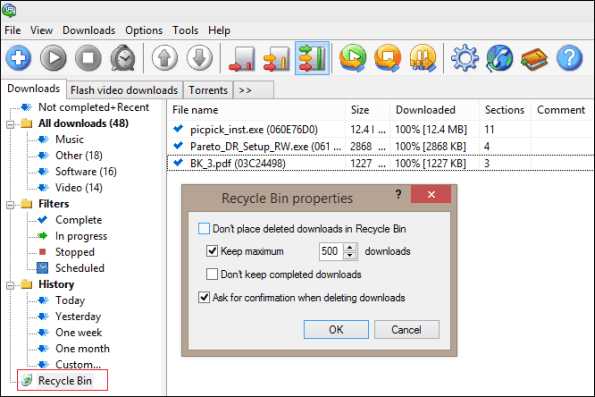The width and height of the screenshot is (595, 397).
Task: Select light traffic mode single-arrow icon
Action: point(242,58)
